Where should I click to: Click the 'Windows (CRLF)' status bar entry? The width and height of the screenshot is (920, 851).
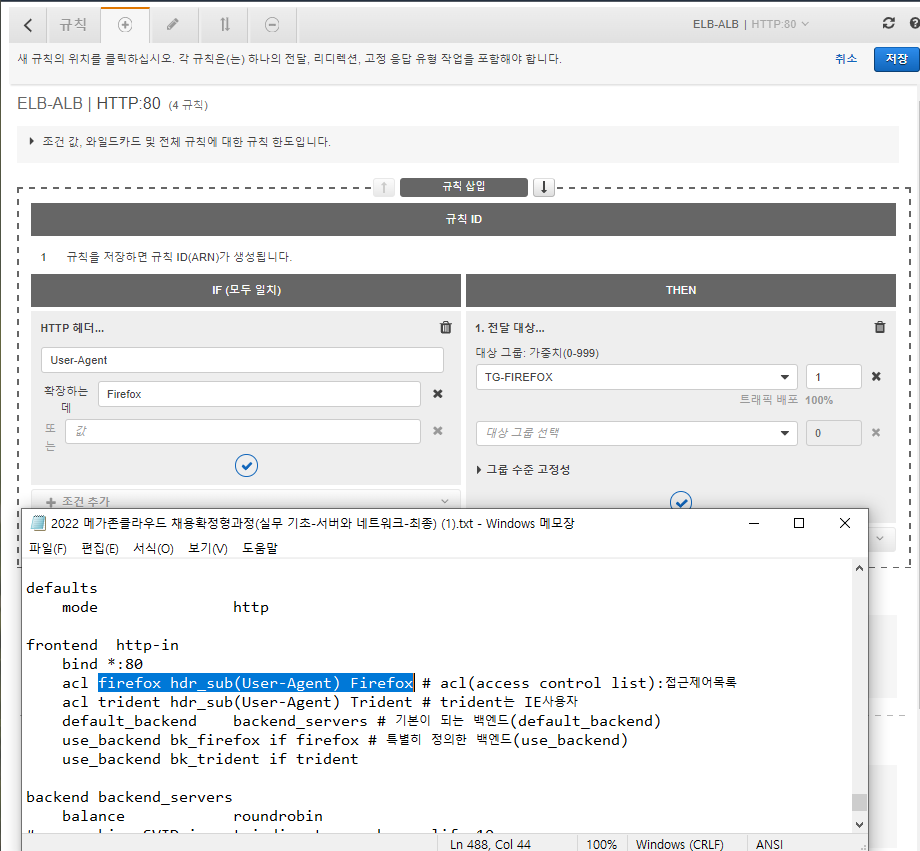point(679,844)
